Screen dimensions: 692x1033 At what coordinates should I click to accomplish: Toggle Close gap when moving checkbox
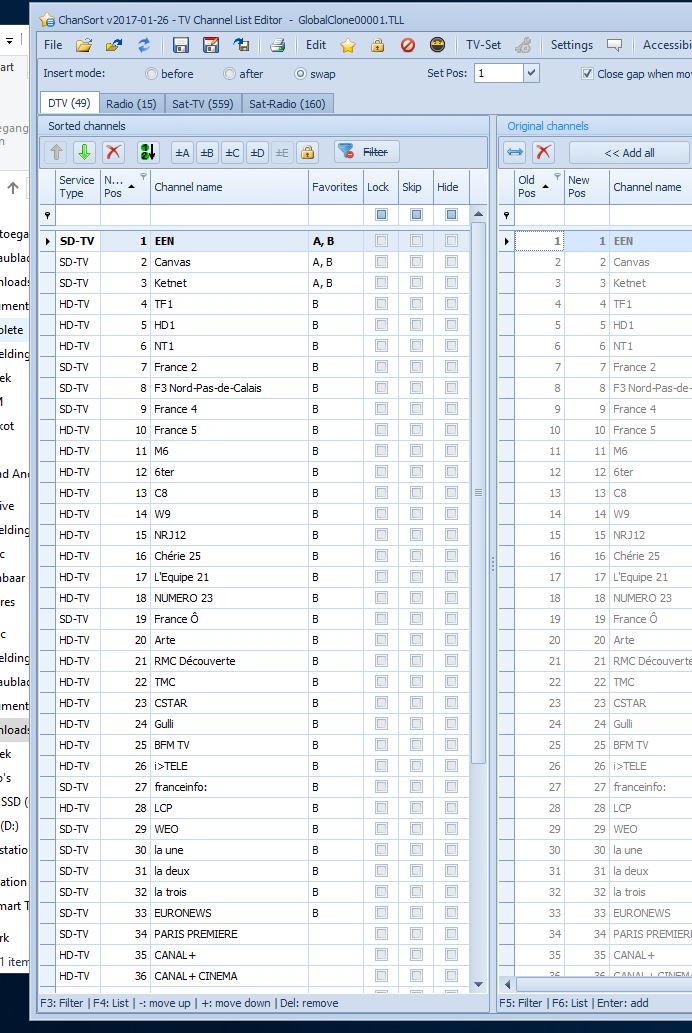[x=587, y=74]
